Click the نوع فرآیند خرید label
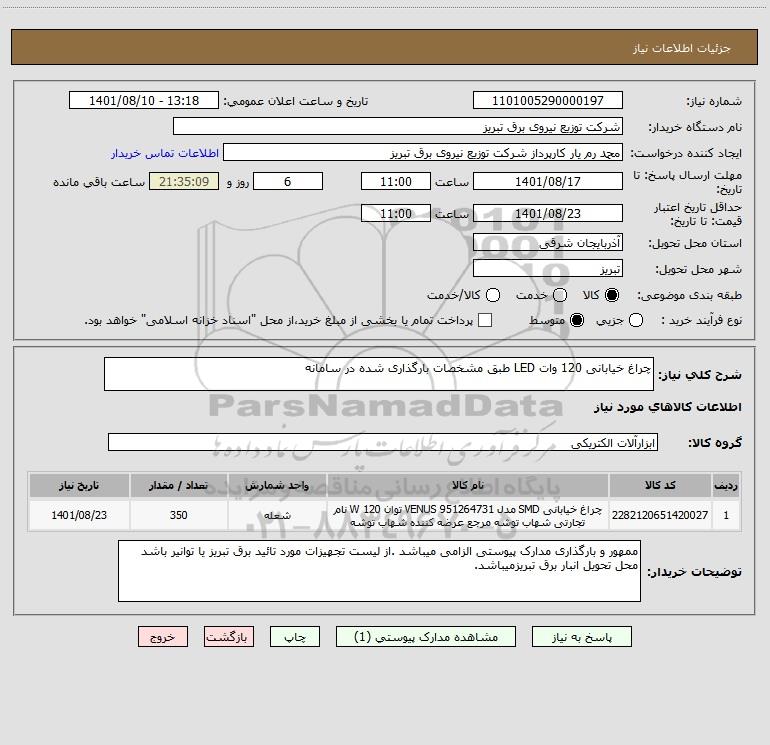This screenshot has height=745, width=770. click(x=701, y=320)
